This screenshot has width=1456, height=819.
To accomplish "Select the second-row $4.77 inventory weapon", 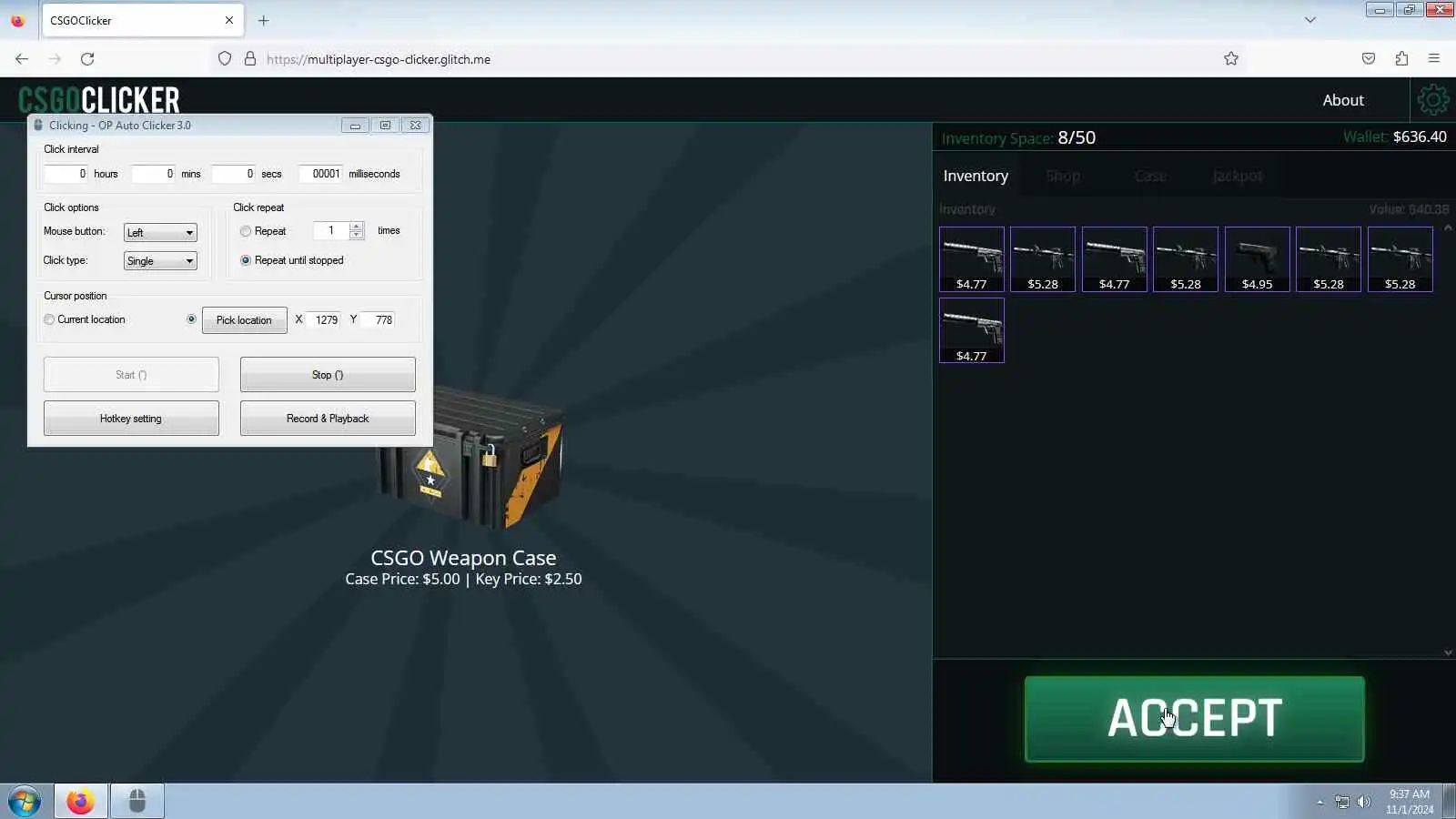I will click(x=972, y=330).
